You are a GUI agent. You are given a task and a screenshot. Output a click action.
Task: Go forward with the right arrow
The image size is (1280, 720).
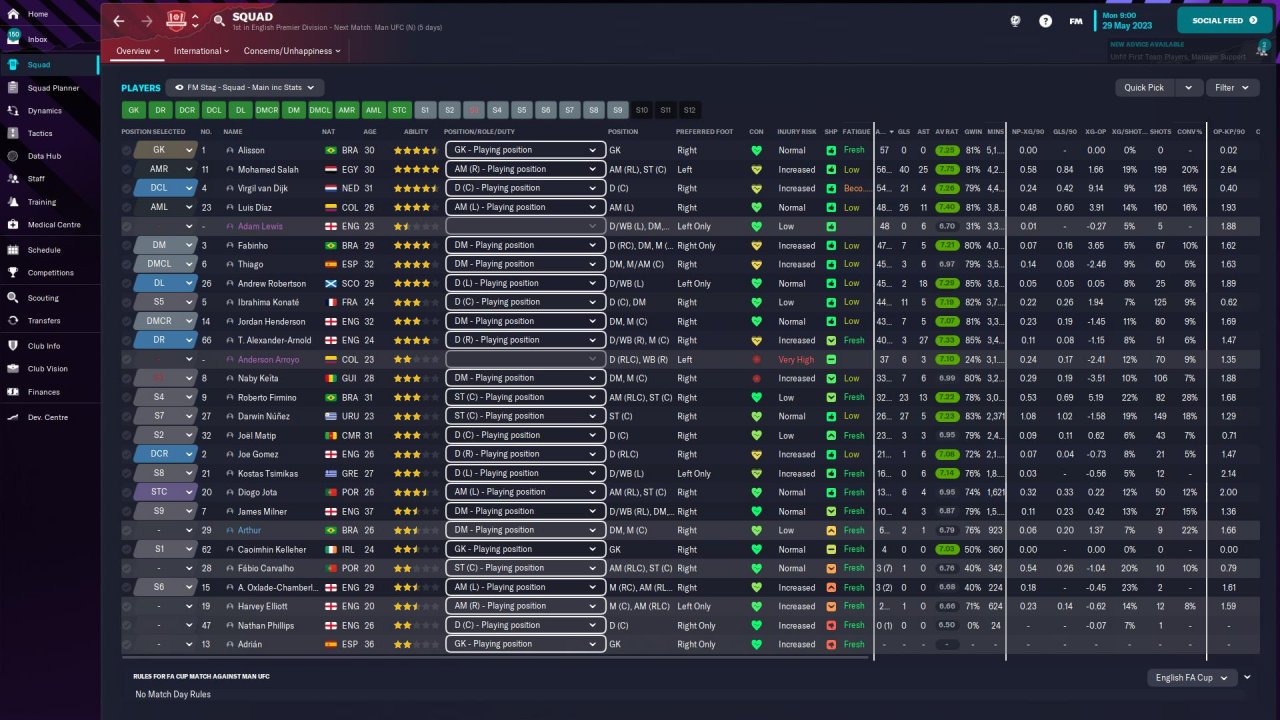click(147, 21)
